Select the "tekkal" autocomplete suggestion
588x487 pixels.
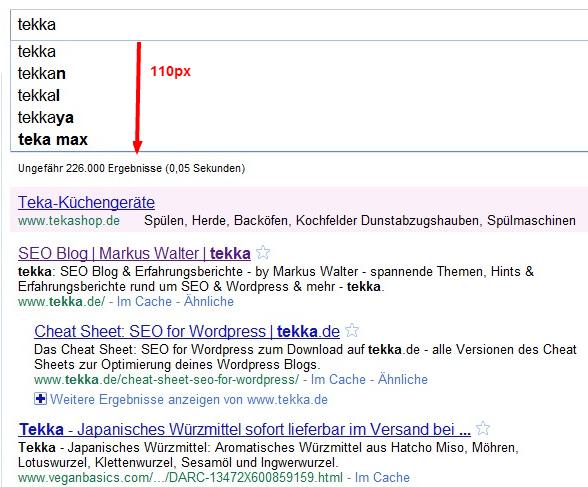299,95
